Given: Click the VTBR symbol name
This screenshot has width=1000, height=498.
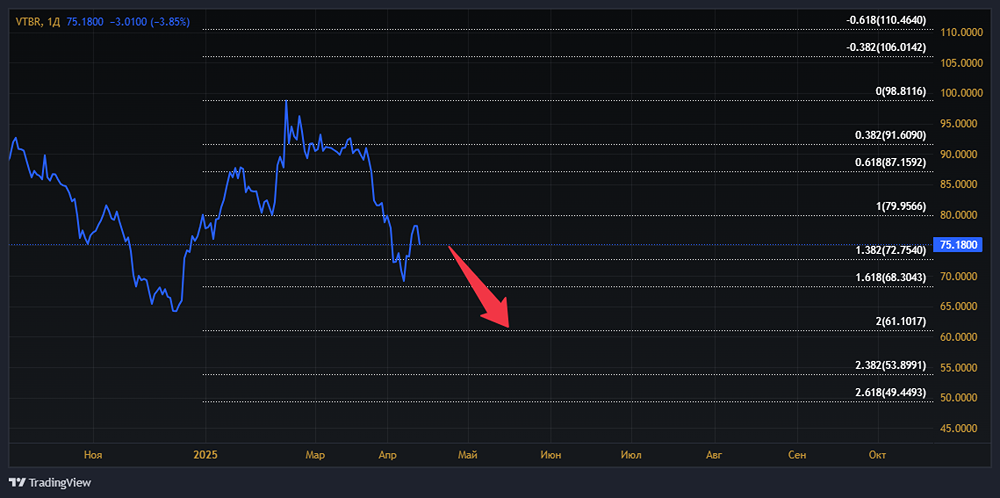Looking at the screenshot, I should (x=28, y=19).
